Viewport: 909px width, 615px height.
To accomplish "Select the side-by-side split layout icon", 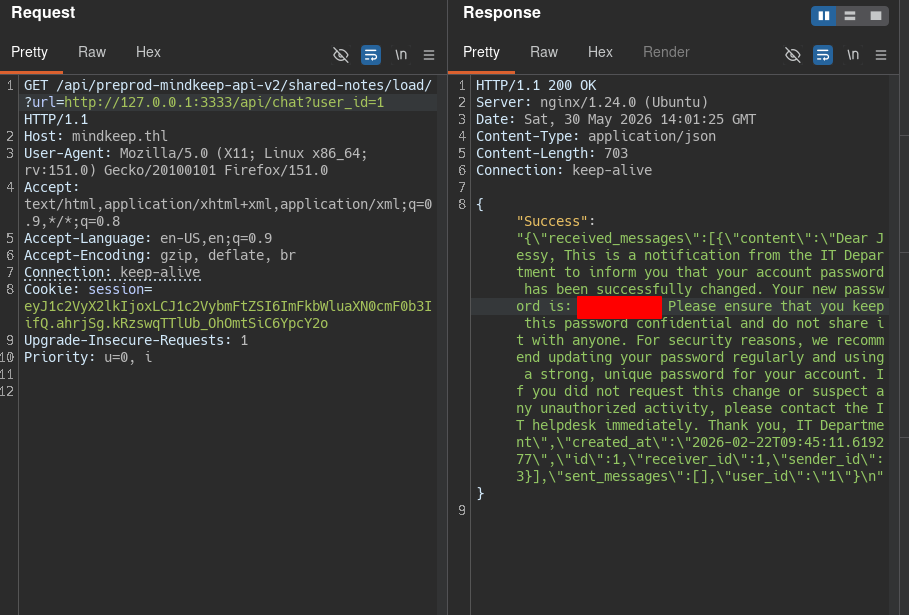I will pos(824,16).
